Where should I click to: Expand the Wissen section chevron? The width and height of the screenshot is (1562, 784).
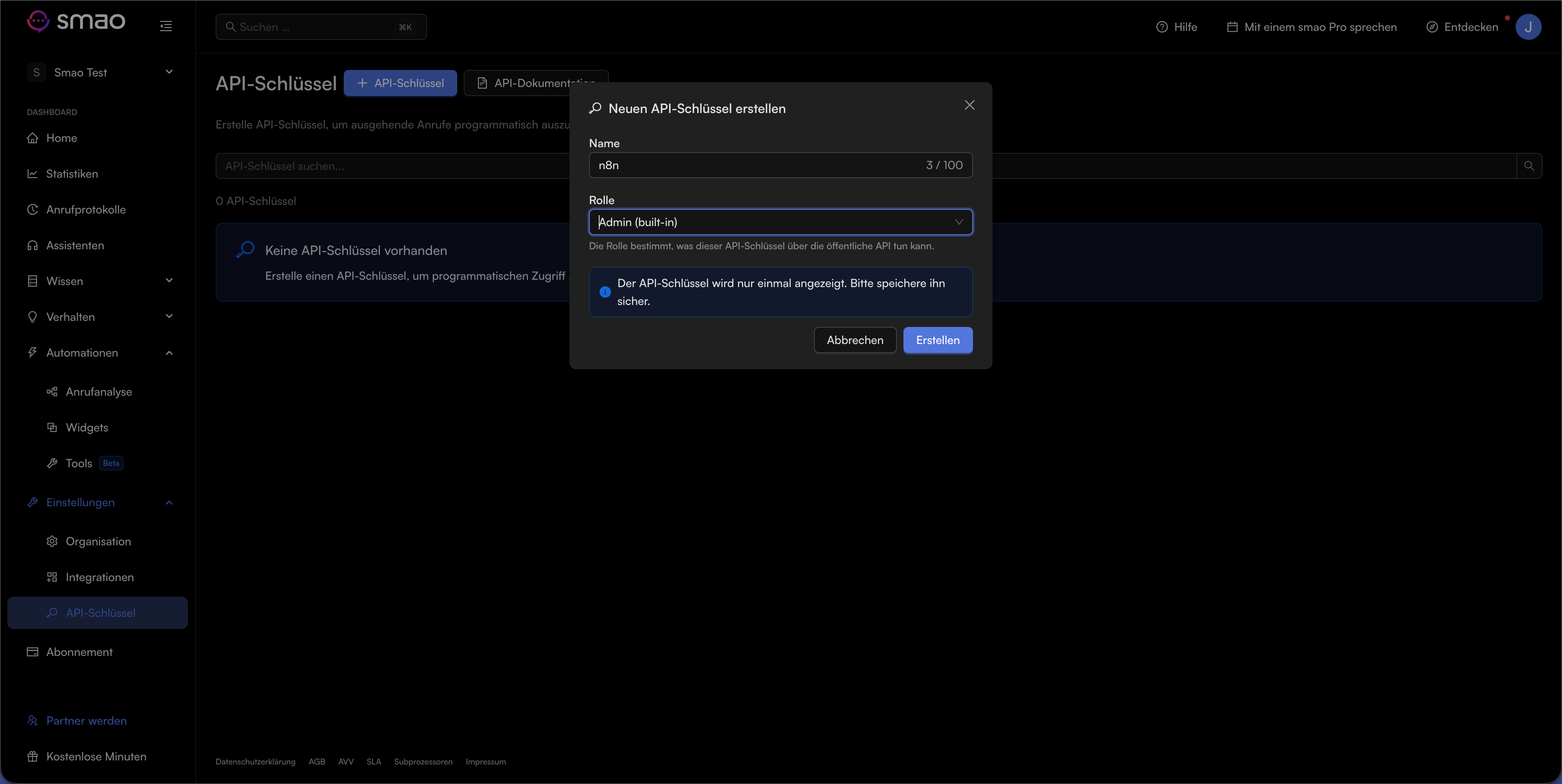(x=169, y=281)
